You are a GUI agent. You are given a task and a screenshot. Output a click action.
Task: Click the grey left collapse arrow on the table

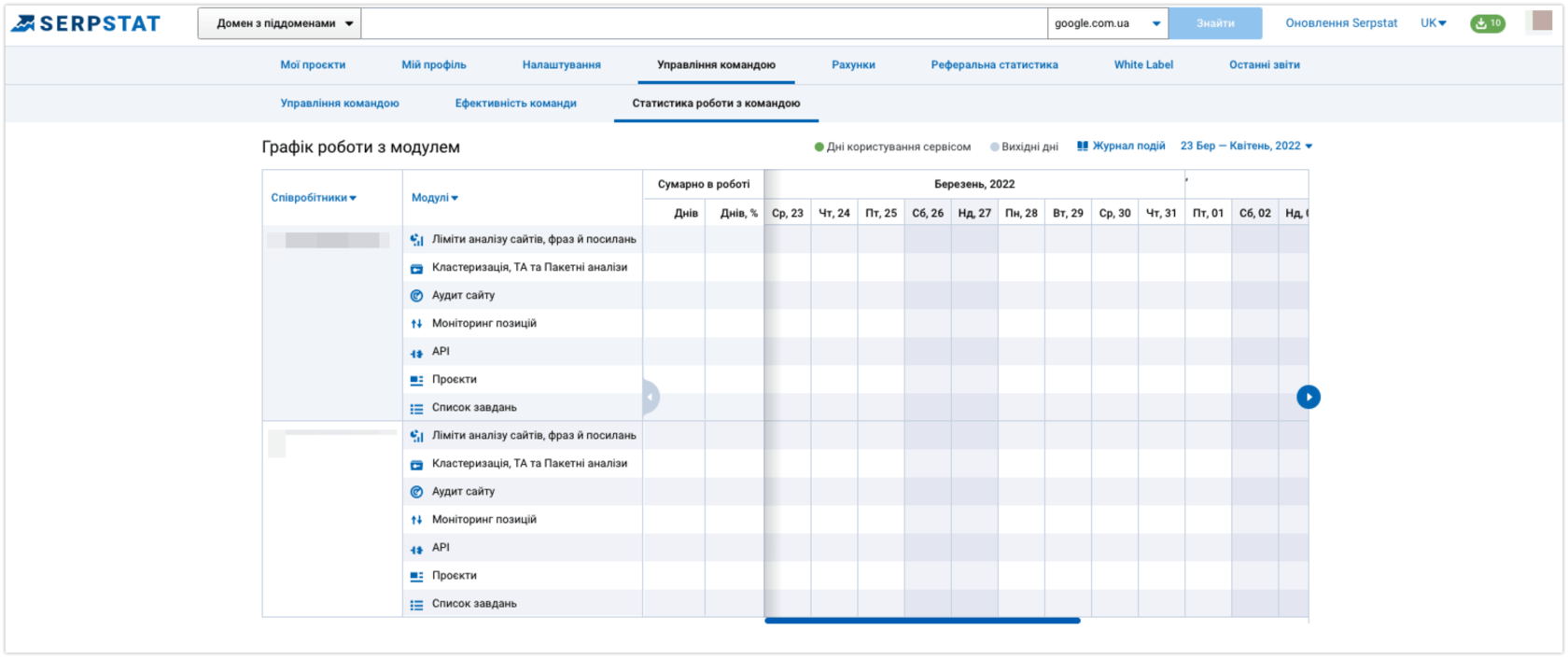pyautogui.click(x=651, y=397)
